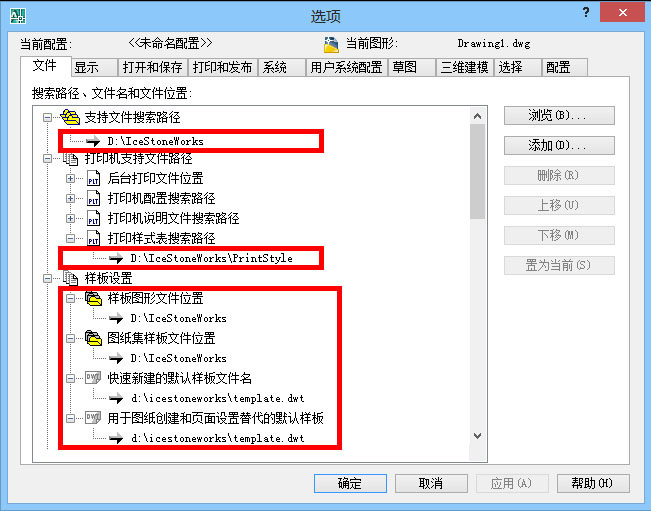This screenshot has width=651, height=511.
Task: Select the PLT icon of 打印机配置搜索路径
Action: [x=93, y=198]
